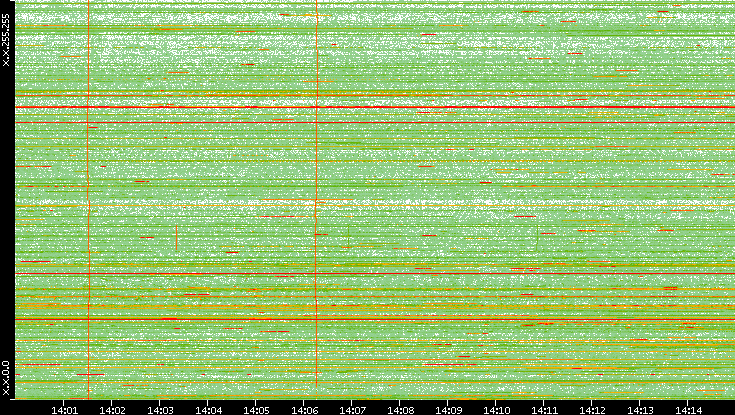
Task: Click the 14:13 time axis label
Action: click(x=640, y=410)
